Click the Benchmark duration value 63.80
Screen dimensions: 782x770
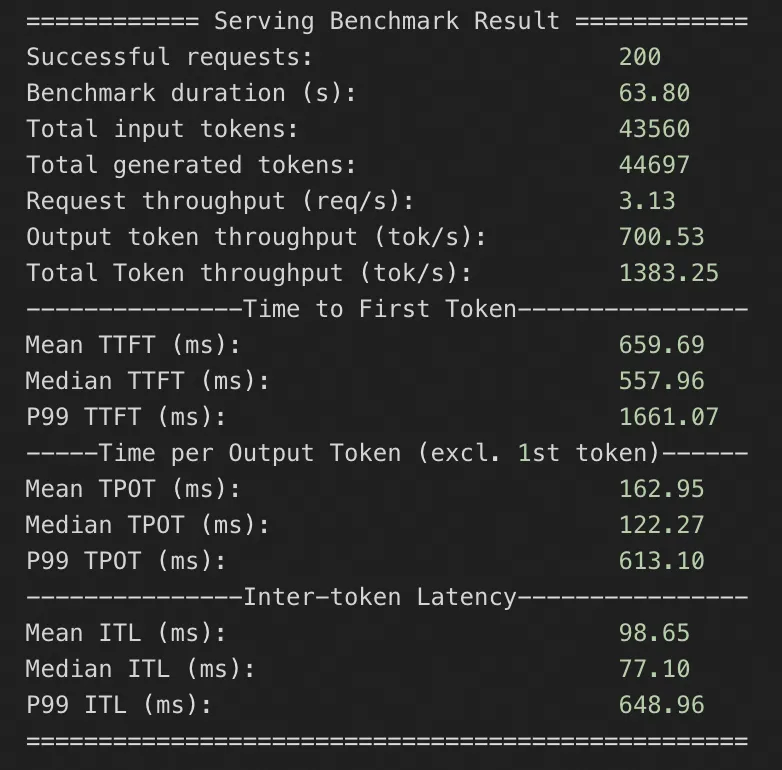click(x=654, y=93)
